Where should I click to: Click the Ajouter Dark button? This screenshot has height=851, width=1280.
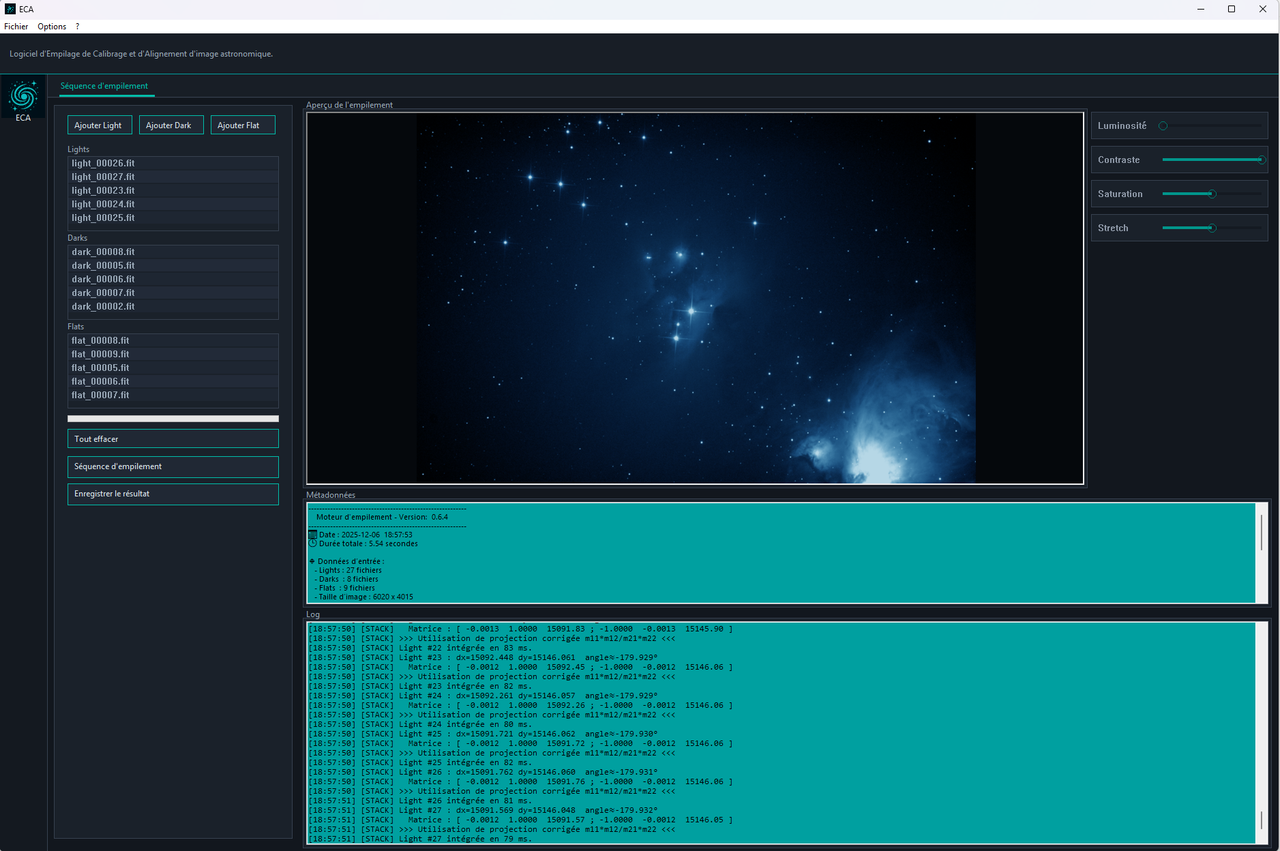click(171, 125)
